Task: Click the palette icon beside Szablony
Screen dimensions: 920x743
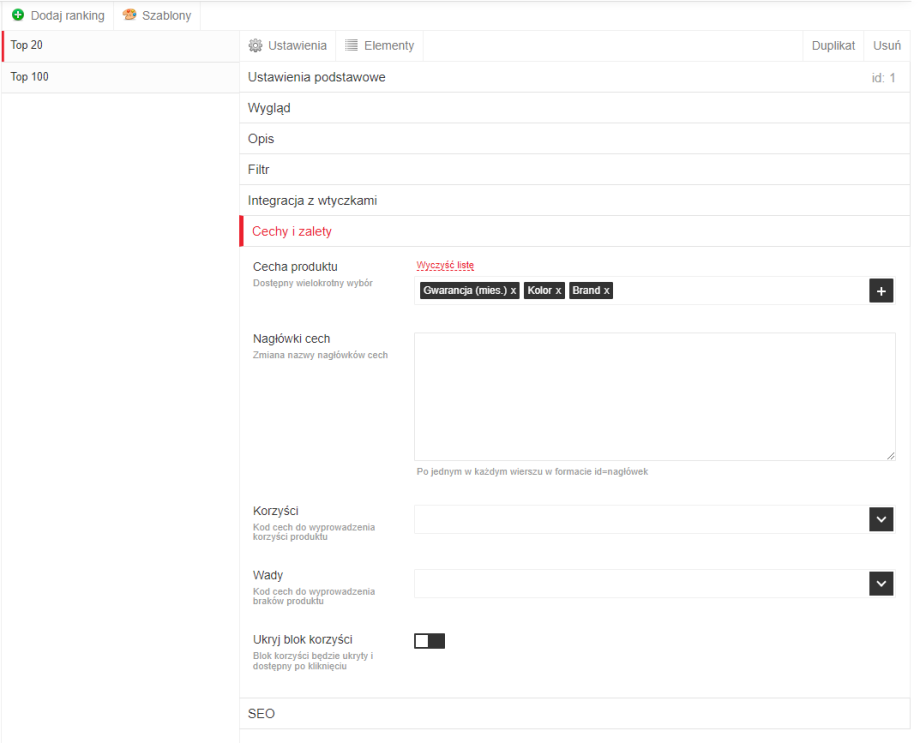Action: click(129, 15)
